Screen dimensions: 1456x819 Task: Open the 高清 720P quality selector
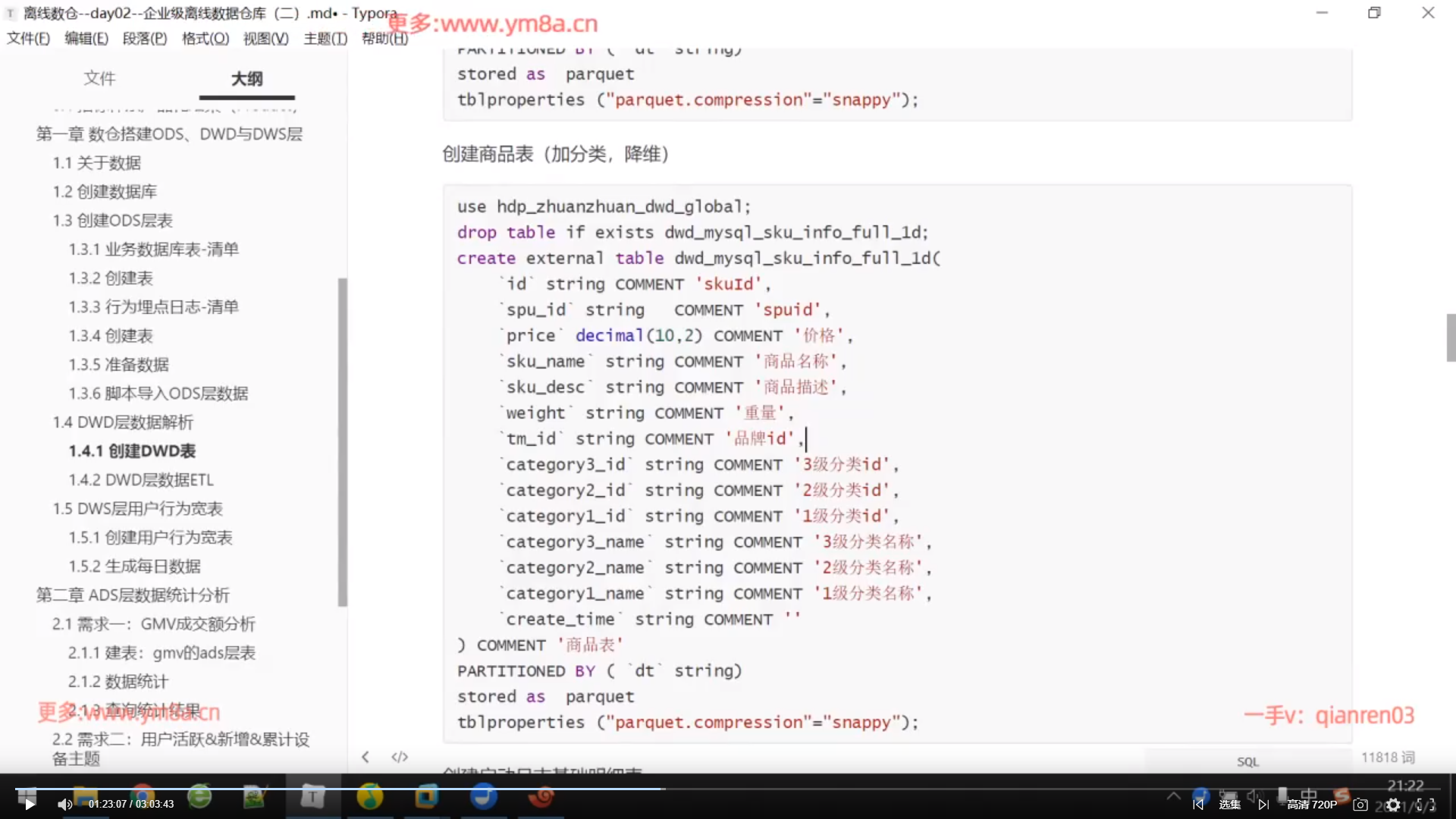click(1312, 805)
